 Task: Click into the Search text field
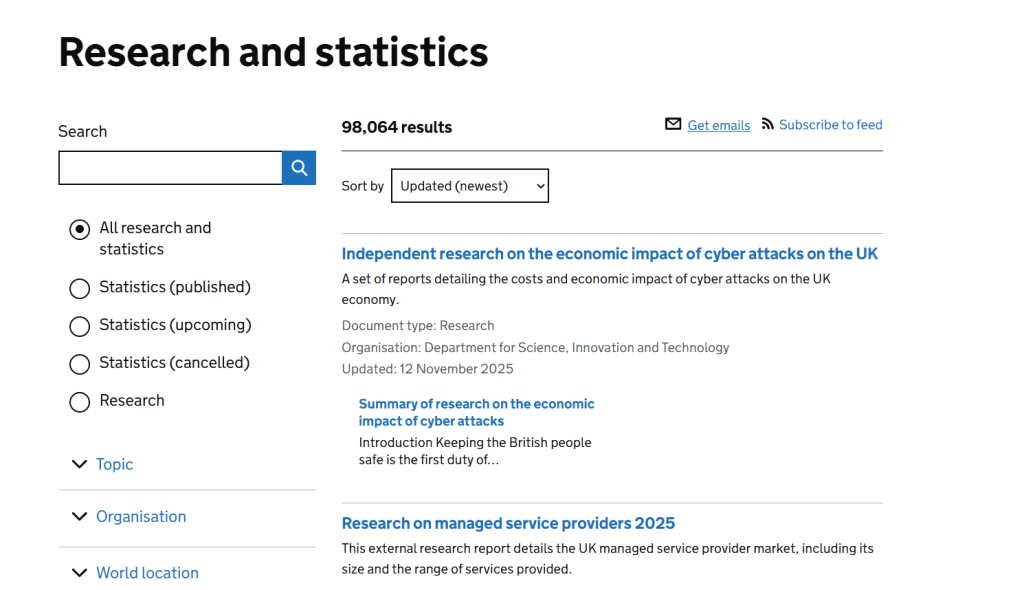170,168
